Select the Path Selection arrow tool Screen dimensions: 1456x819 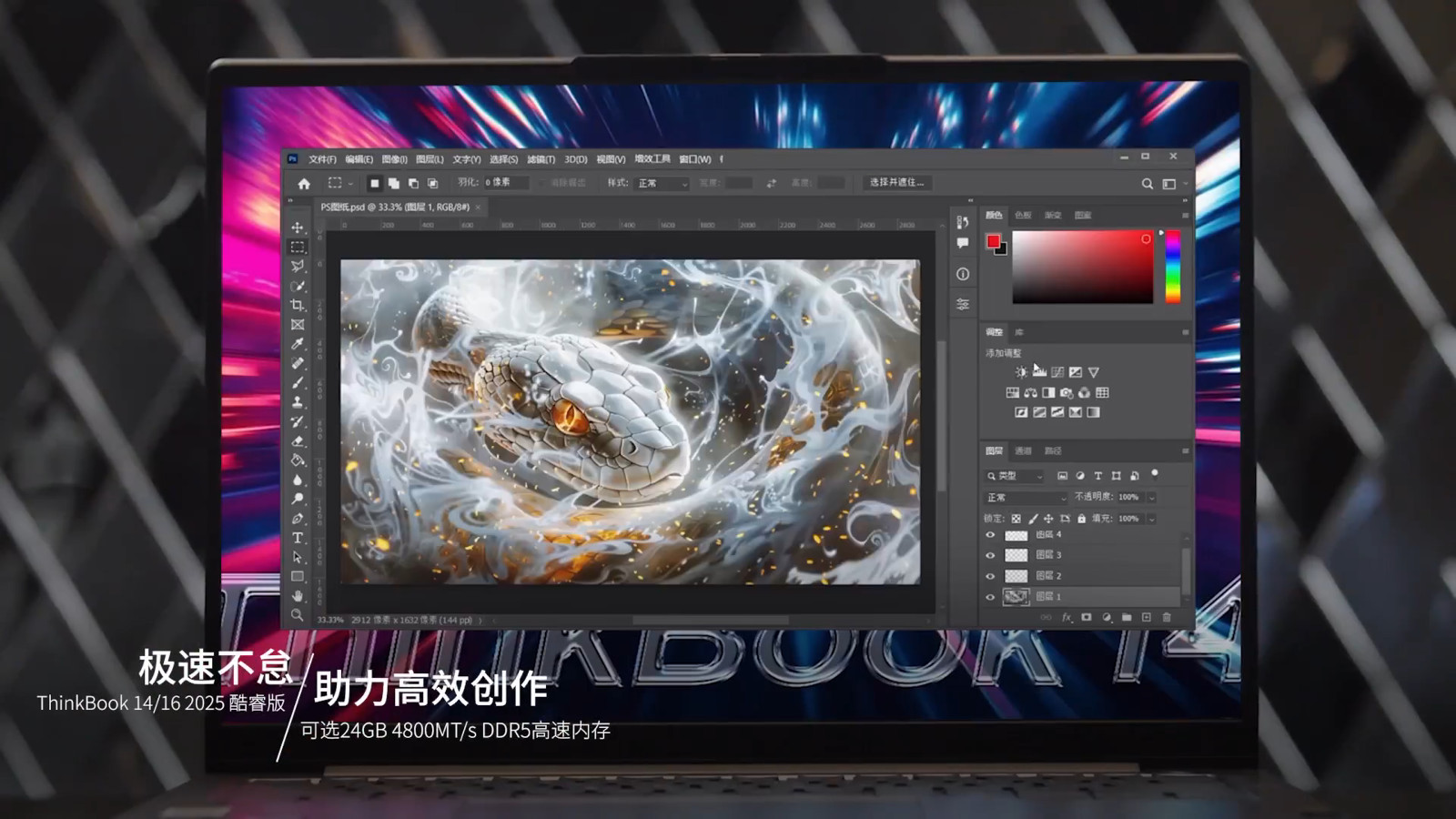pos(298,557)
